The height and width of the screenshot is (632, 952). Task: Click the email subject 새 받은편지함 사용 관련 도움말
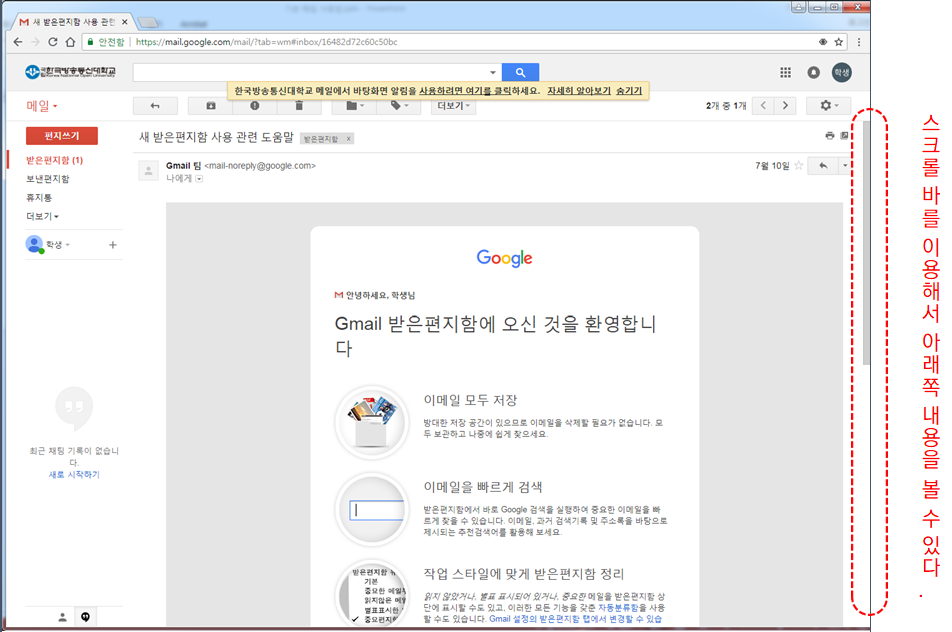[x=216, y=137]
